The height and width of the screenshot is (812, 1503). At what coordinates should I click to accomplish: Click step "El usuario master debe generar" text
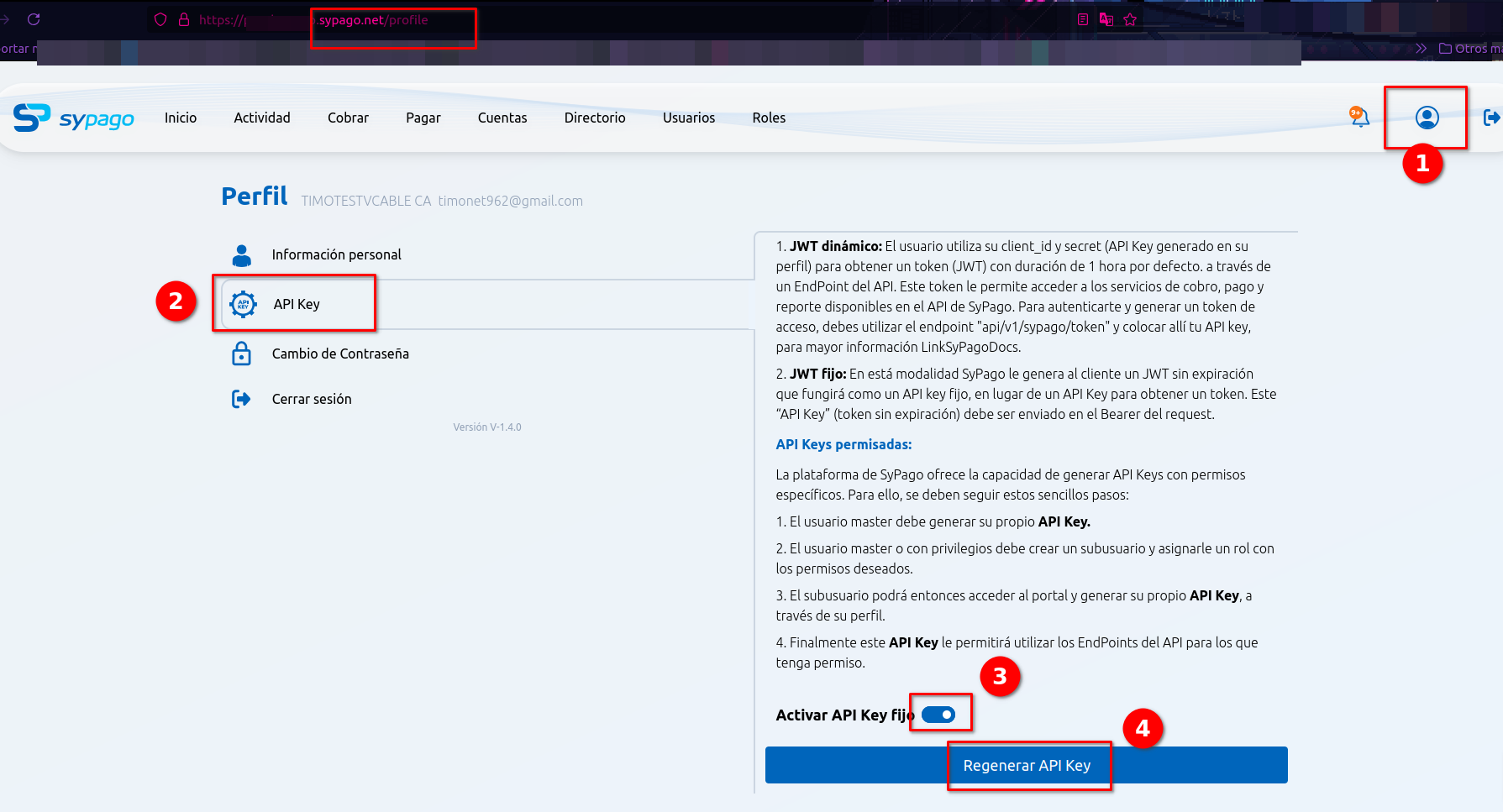(933, 521)
